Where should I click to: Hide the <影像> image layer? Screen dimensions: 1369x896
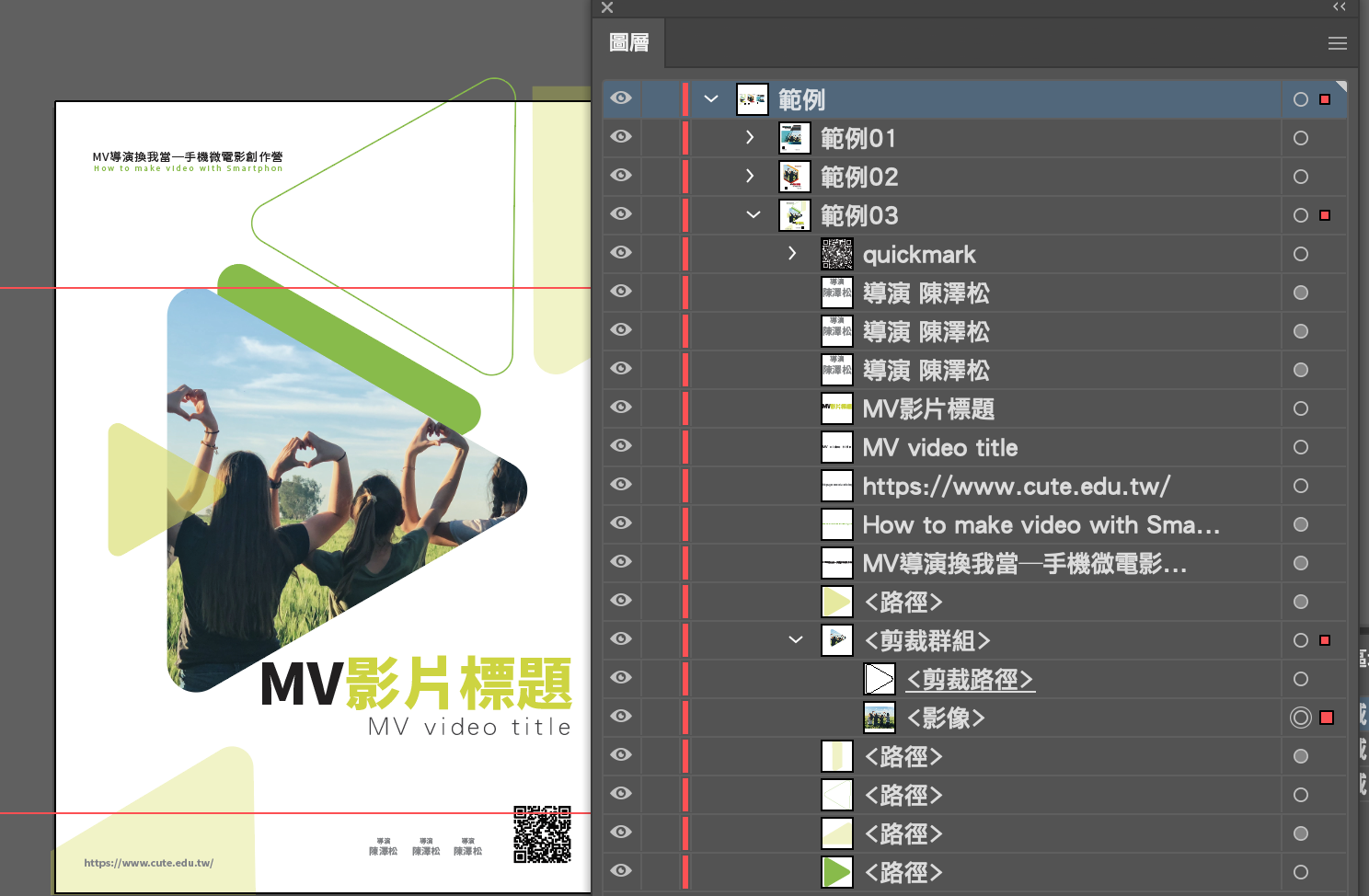(x=621, y=717)
